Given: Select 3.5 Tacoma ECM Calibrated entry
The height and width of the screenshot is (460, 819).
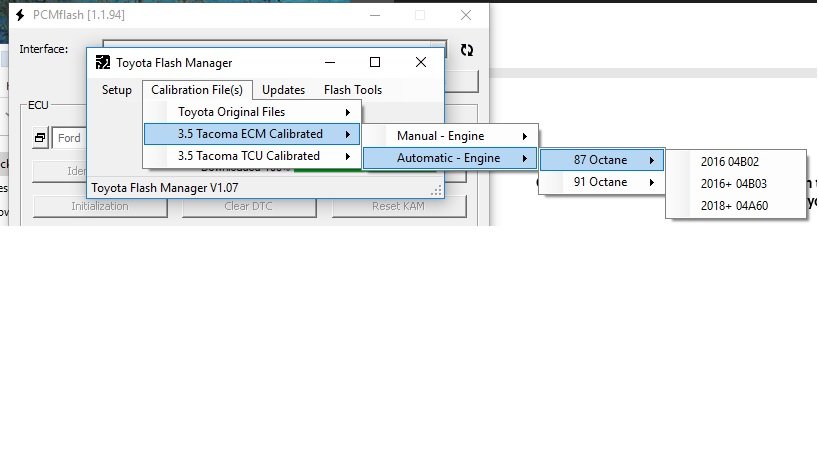Looking at the screenshot, I should [252, 134].
